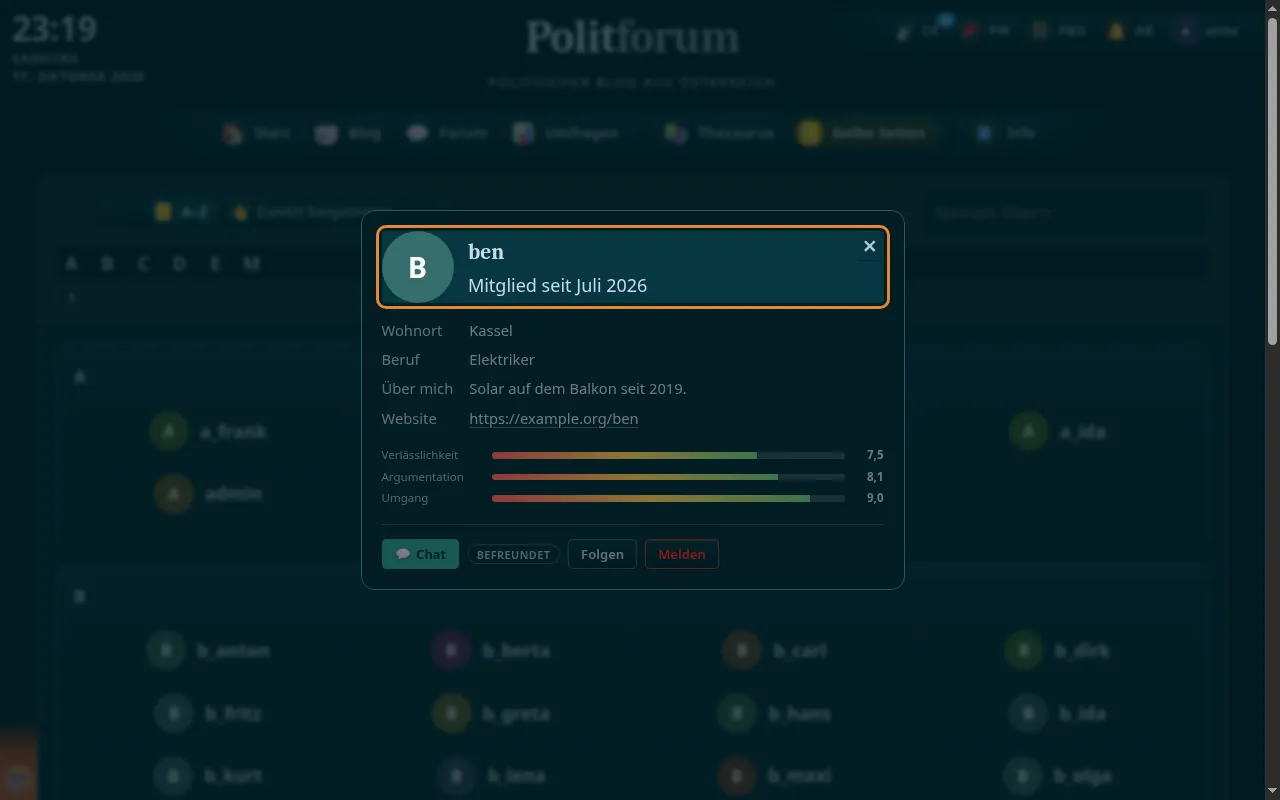The height and width of the screenshot is (800, 1280).
Task: Click the Befreundet badge
Action: click(x=513, y=554)
